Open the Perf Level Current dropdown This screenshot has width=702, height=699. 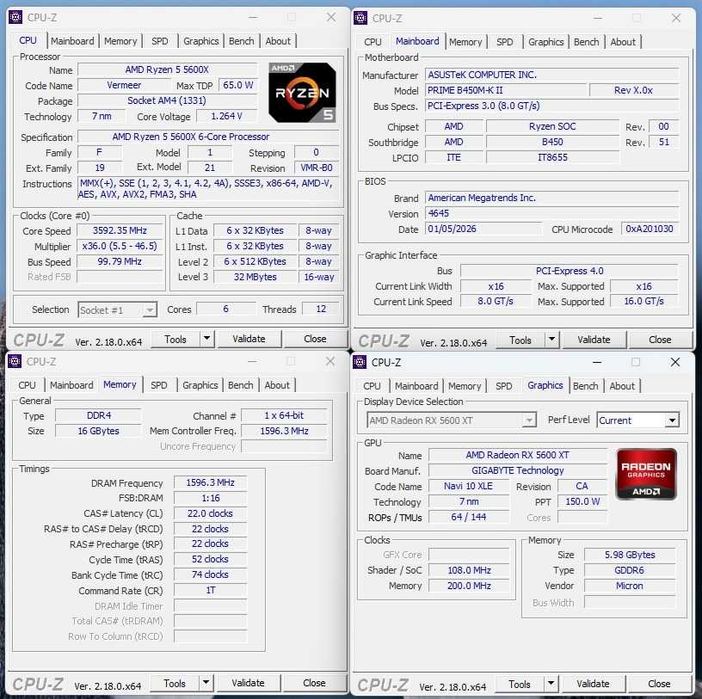point(672,420)
